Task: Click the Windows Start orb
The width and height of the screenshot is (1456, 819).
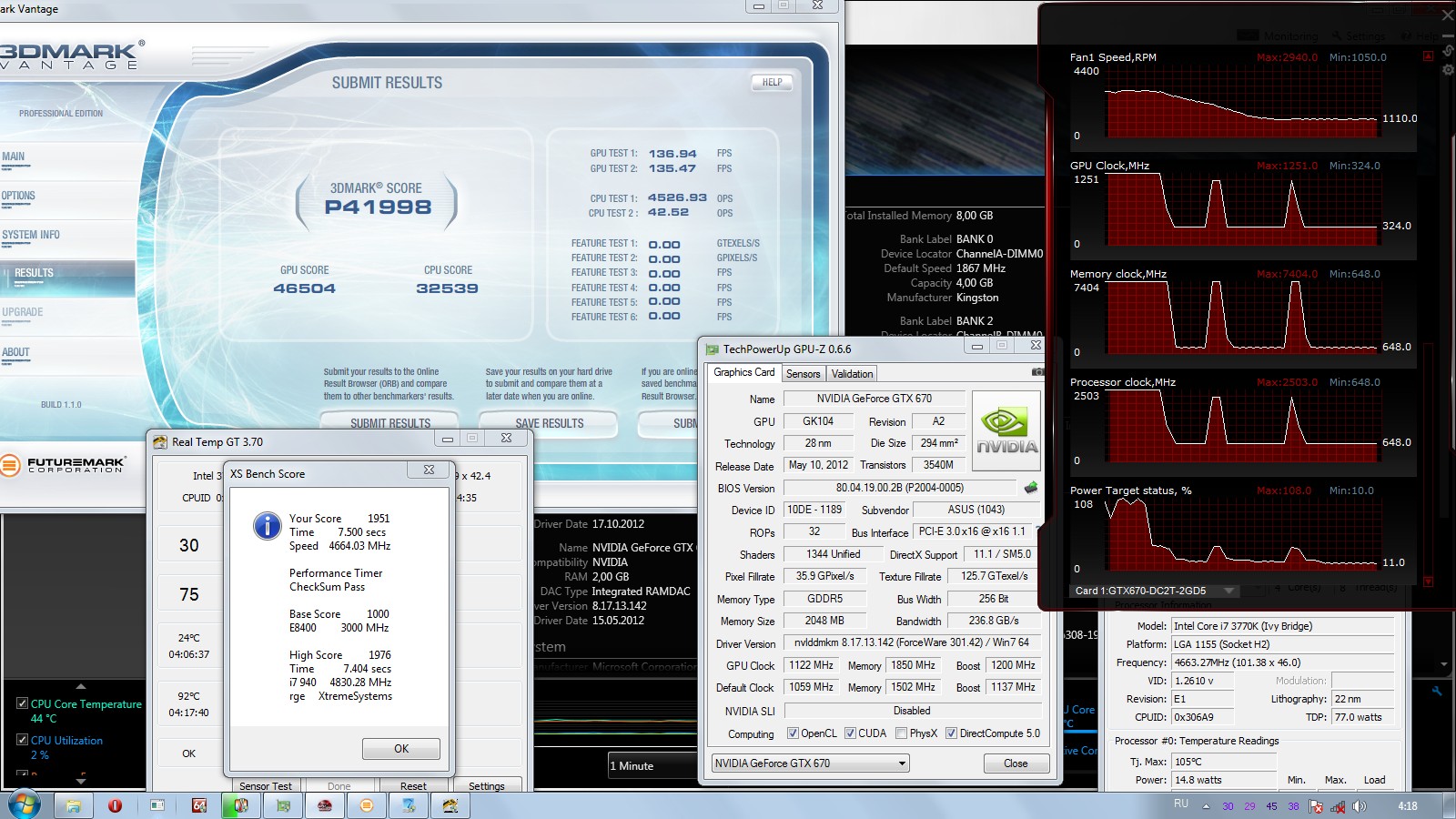Action: pos(24,805)
